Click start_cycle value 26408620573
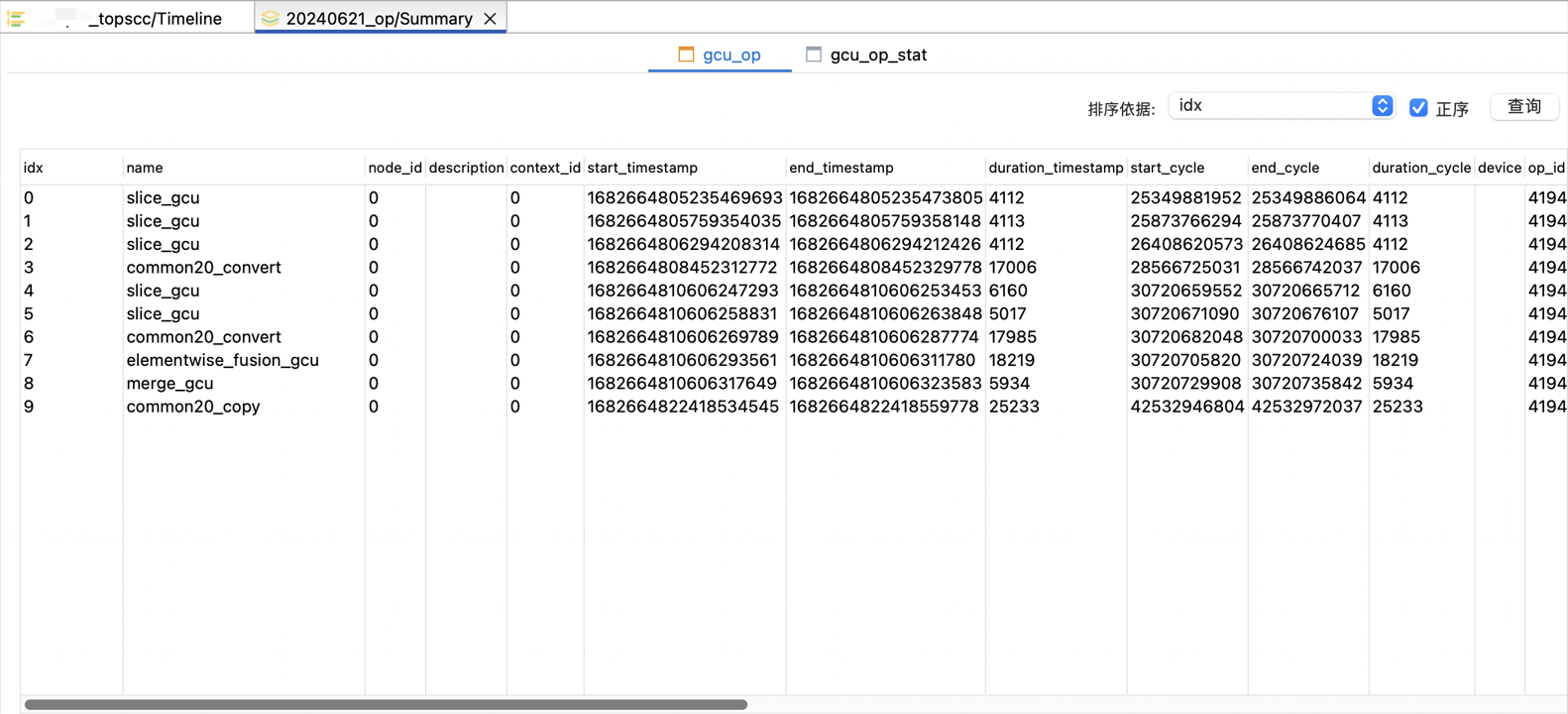The height and width of the screenshot is (714, 1568). coord(1186,244)
